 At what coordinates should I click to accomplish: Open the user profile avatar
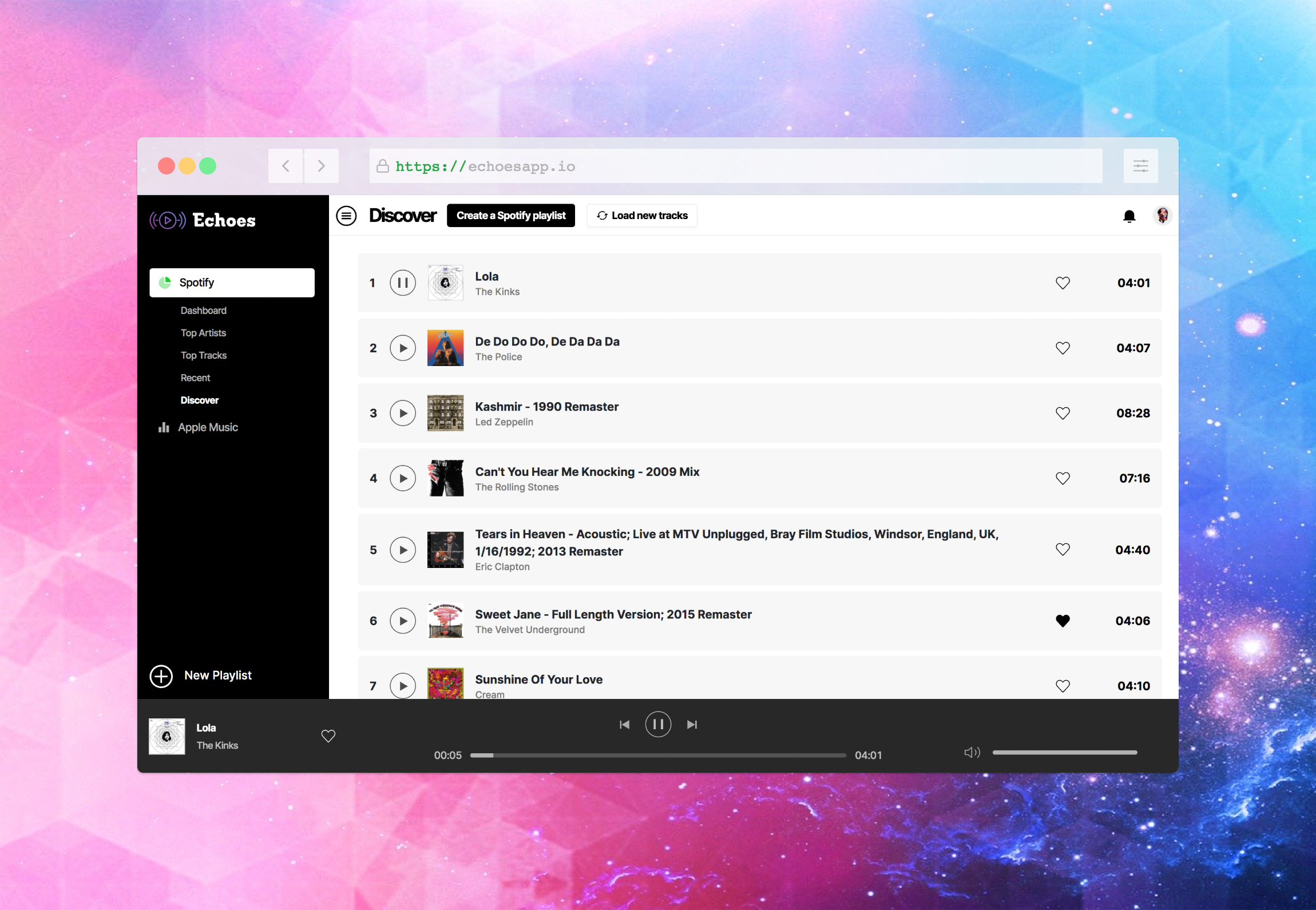1162,216
